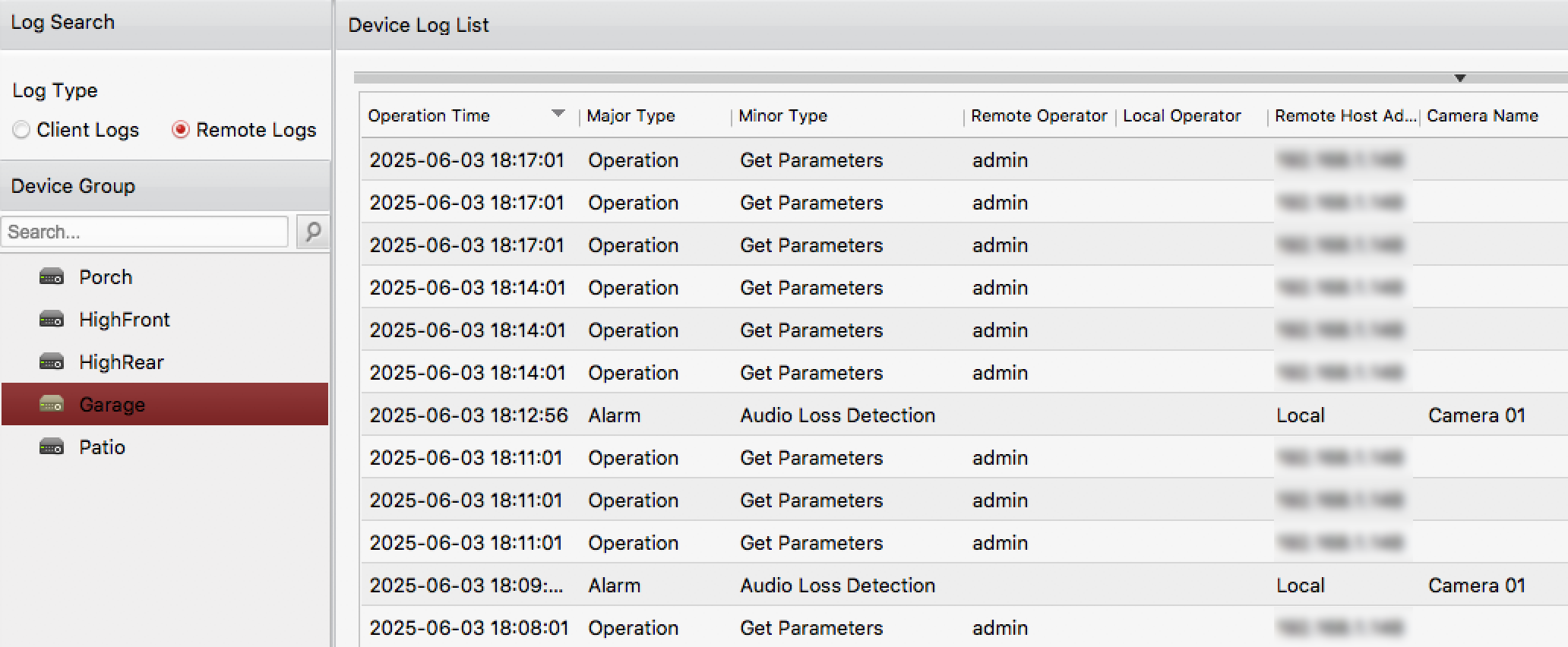Click the Patio device icon

[x=51, y=447]
